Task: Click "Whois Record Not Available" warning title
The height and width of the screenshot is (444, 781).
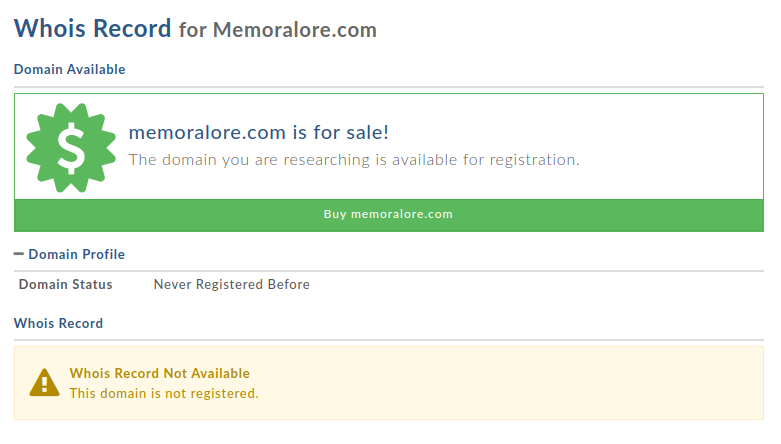Action: coord(159,373)
